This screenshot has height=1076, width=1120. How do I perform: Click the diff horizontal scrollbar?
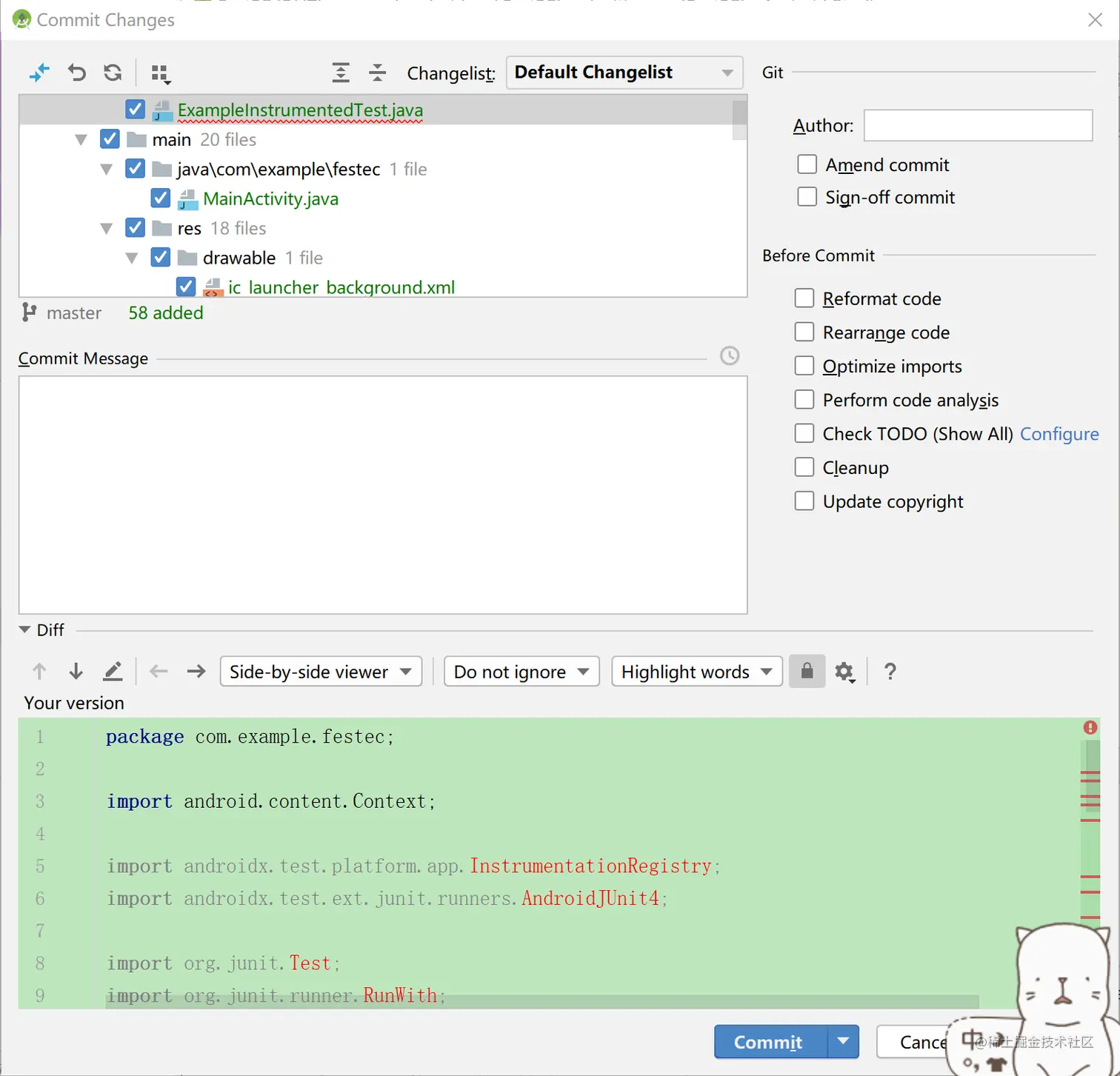(x=542, y=1002)
